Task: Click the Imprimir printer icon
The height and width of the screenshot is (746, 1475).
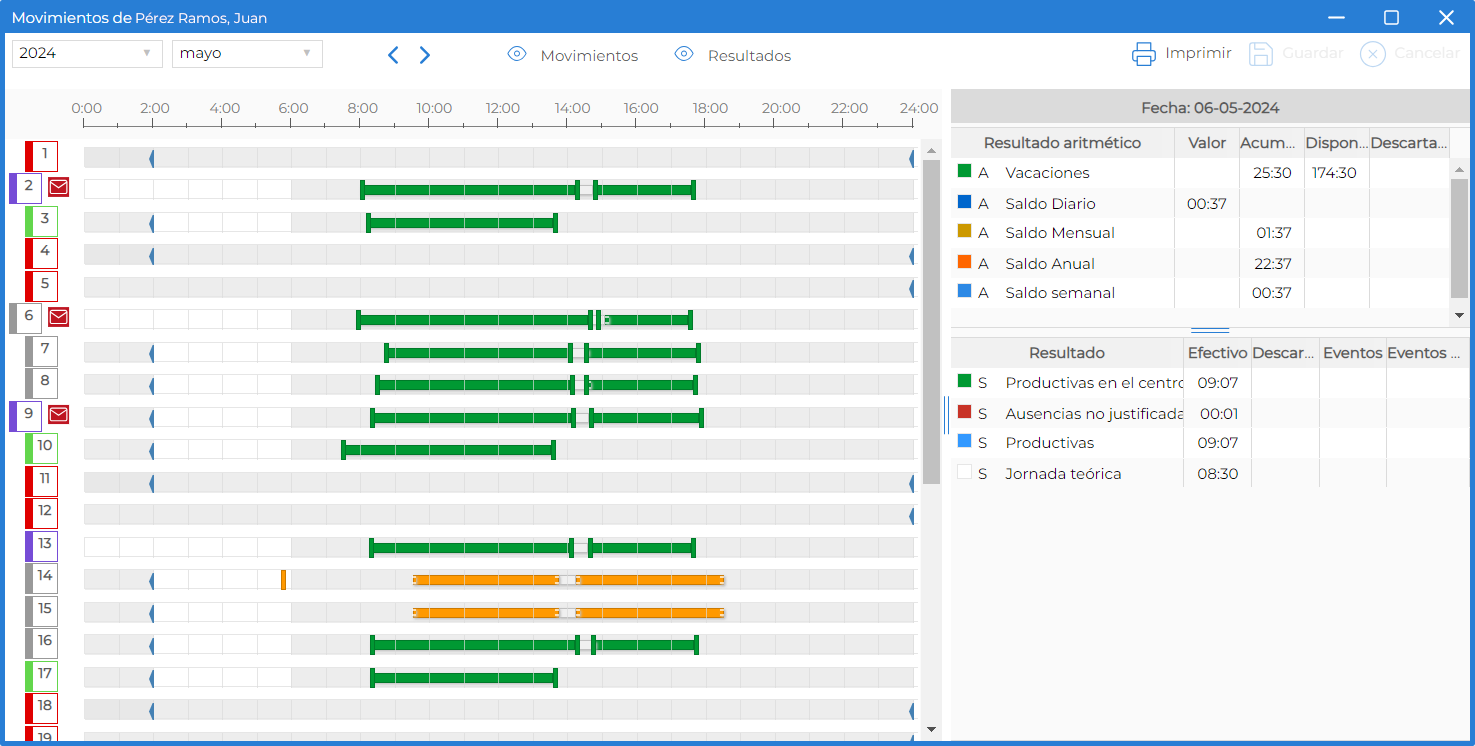Action: pos(1144,54)
